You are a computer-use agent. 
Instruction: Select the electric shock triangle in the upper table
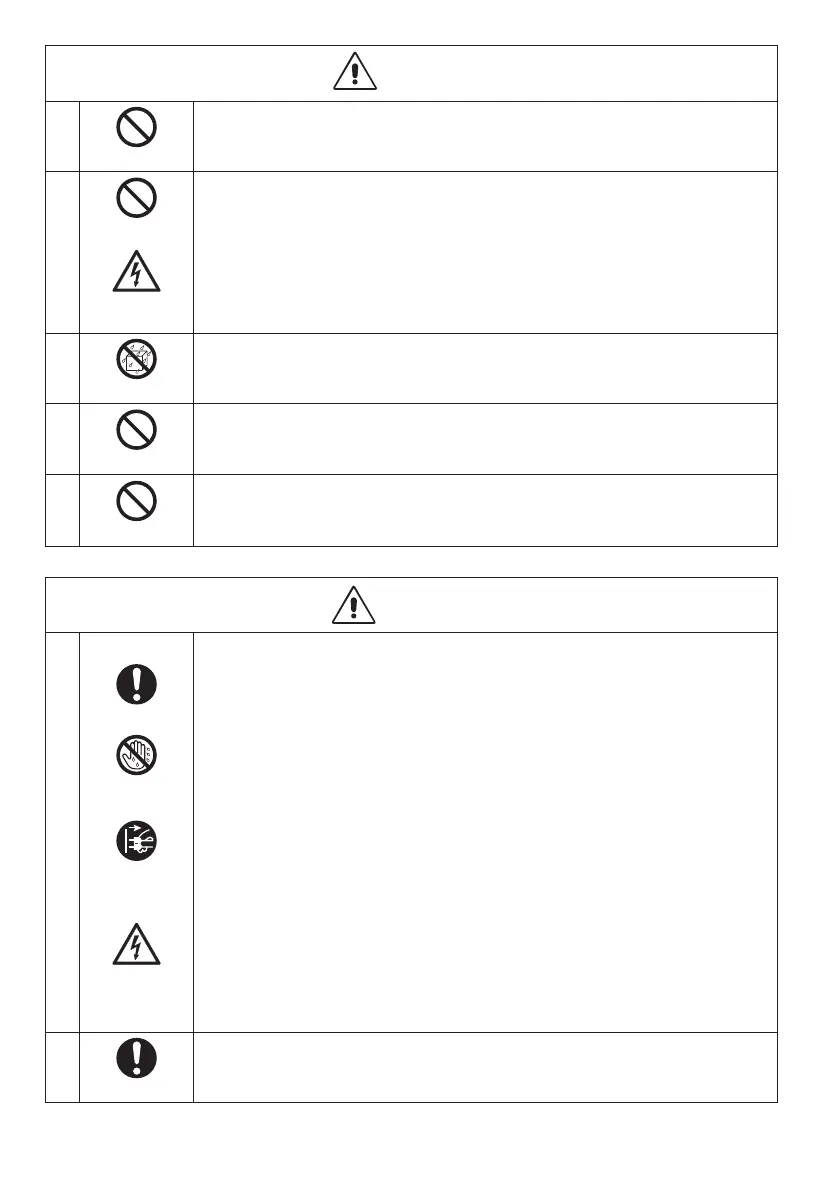[x=136, y=270]
